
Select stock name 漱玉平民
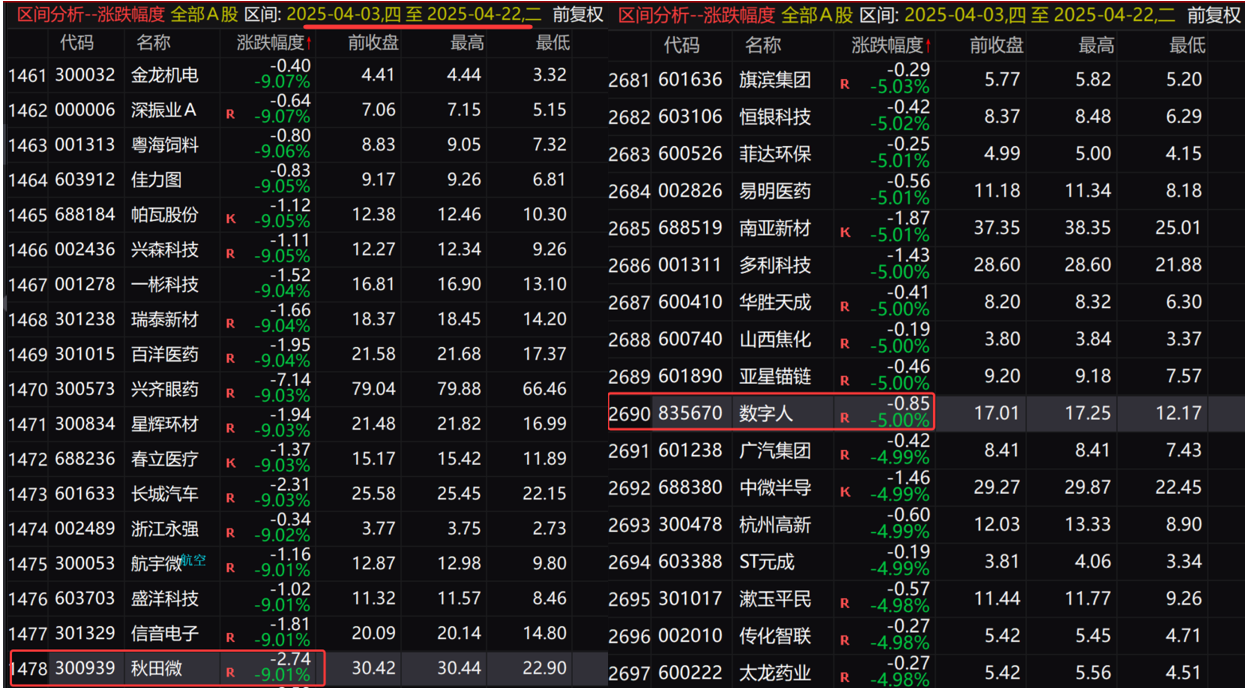click(775, 599)
